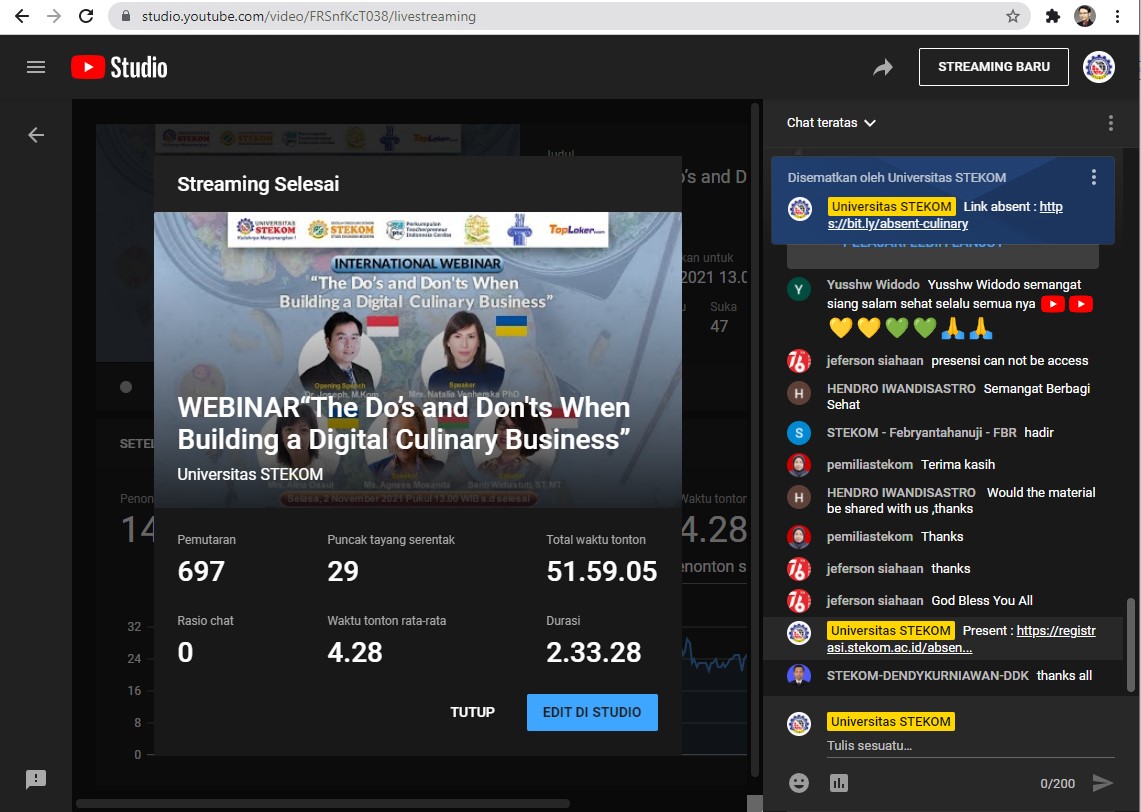1141x812 pixels.
Task: Click pemiliastekom avatar beside 'Terima kasih'
Action: pyautogui.click(x=799, y=465)
